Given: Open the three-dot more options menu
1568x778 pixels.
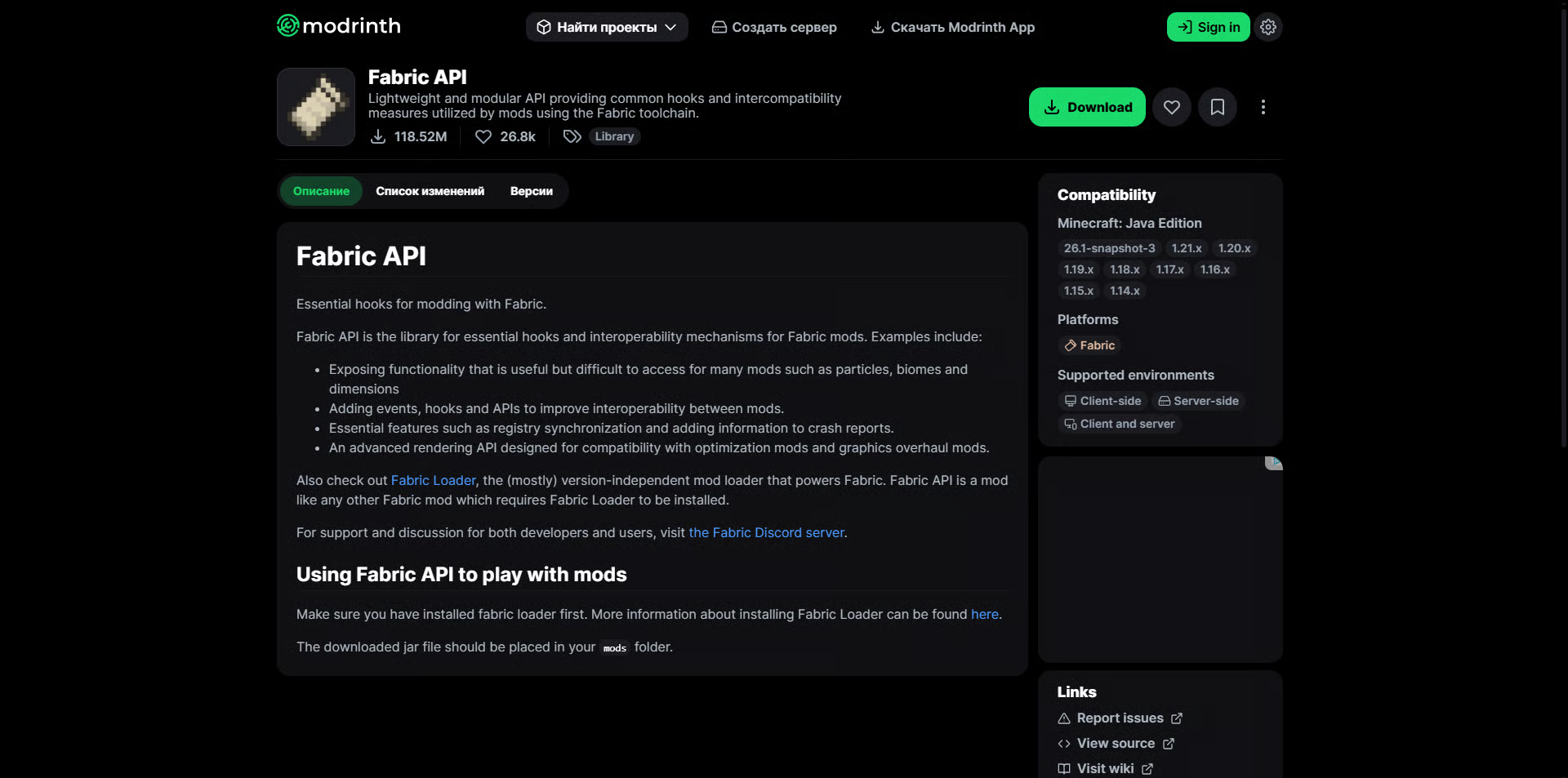Looking at the screenshot, I should 1263,107.
